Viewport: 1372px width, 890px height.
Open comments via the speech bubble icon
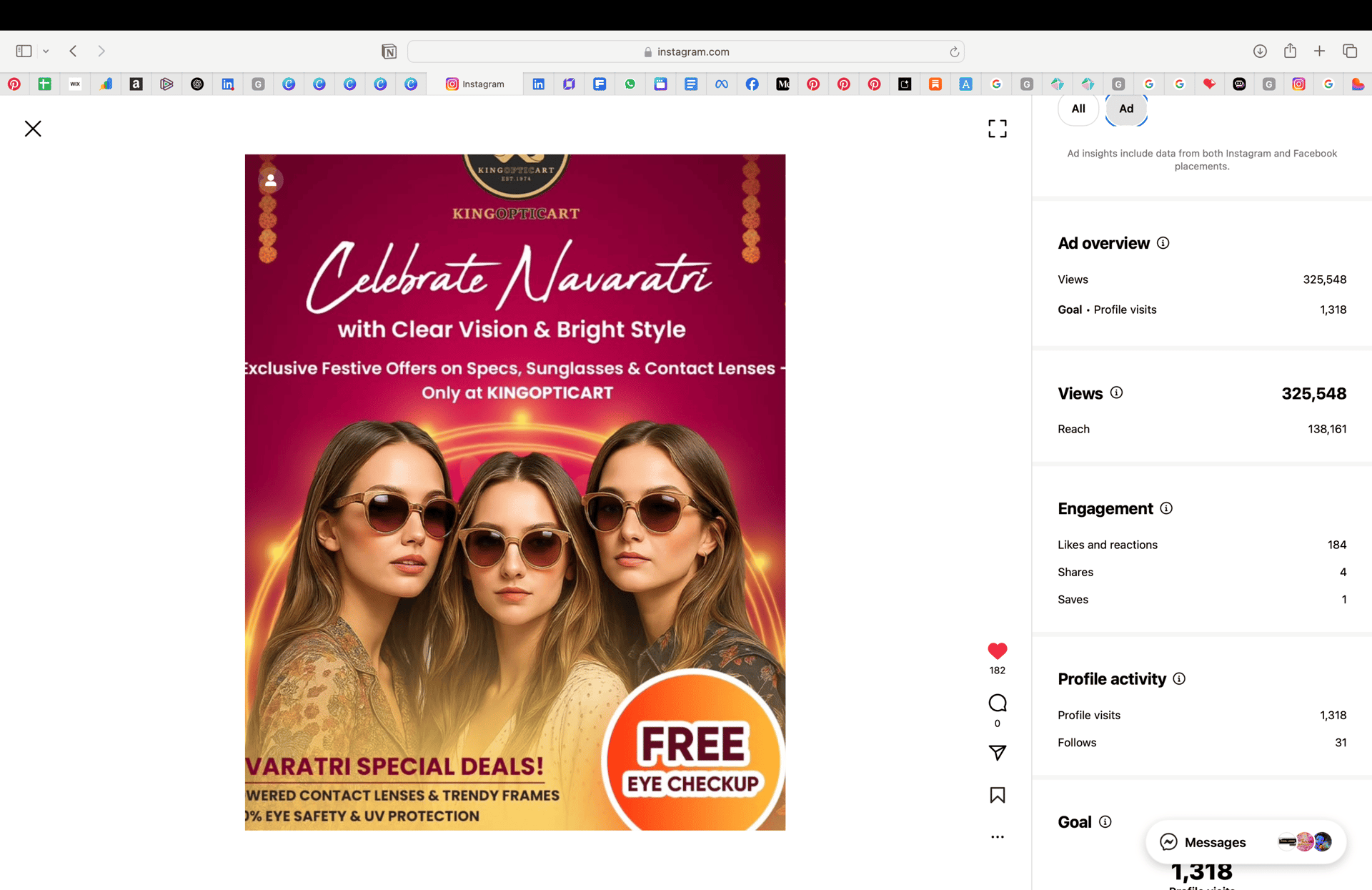[x=997, y=703]
